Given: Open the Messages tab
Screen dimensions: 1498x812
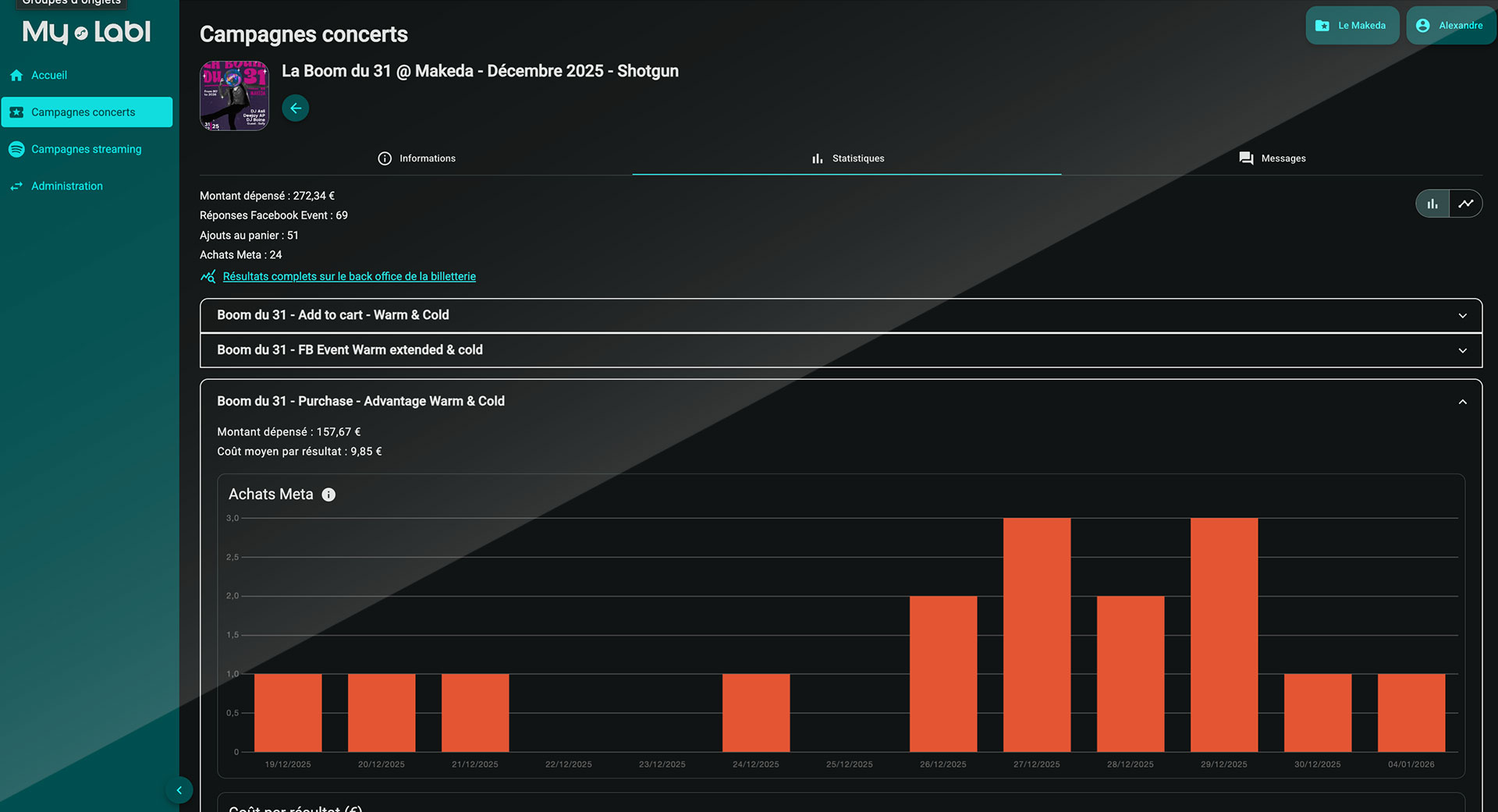Looking at the screenshot, I should point(1272,158).
